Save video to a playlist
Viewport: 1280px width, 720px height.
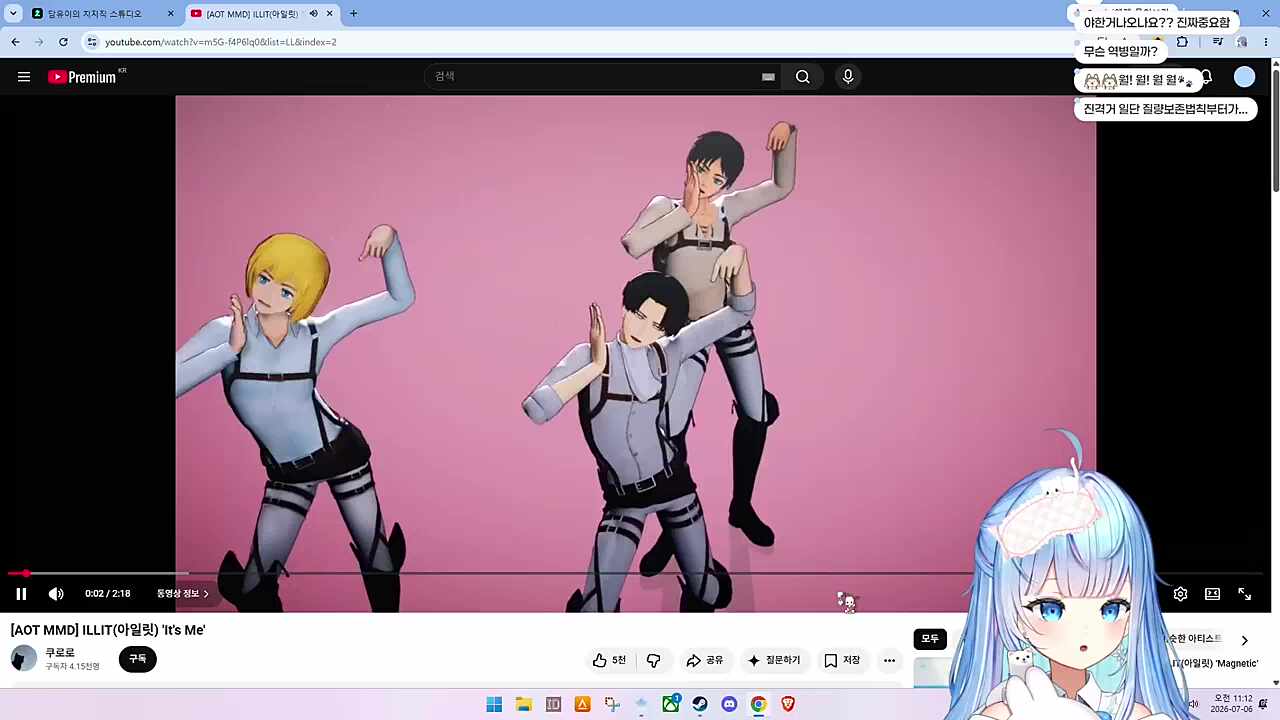coord(842,660)
